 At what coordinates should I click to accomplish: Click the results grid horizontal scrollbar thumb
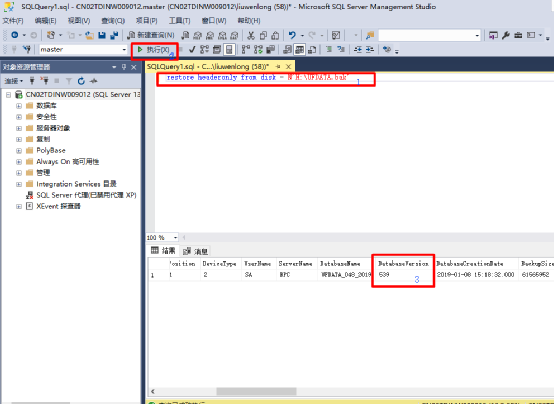coord(257,391)
